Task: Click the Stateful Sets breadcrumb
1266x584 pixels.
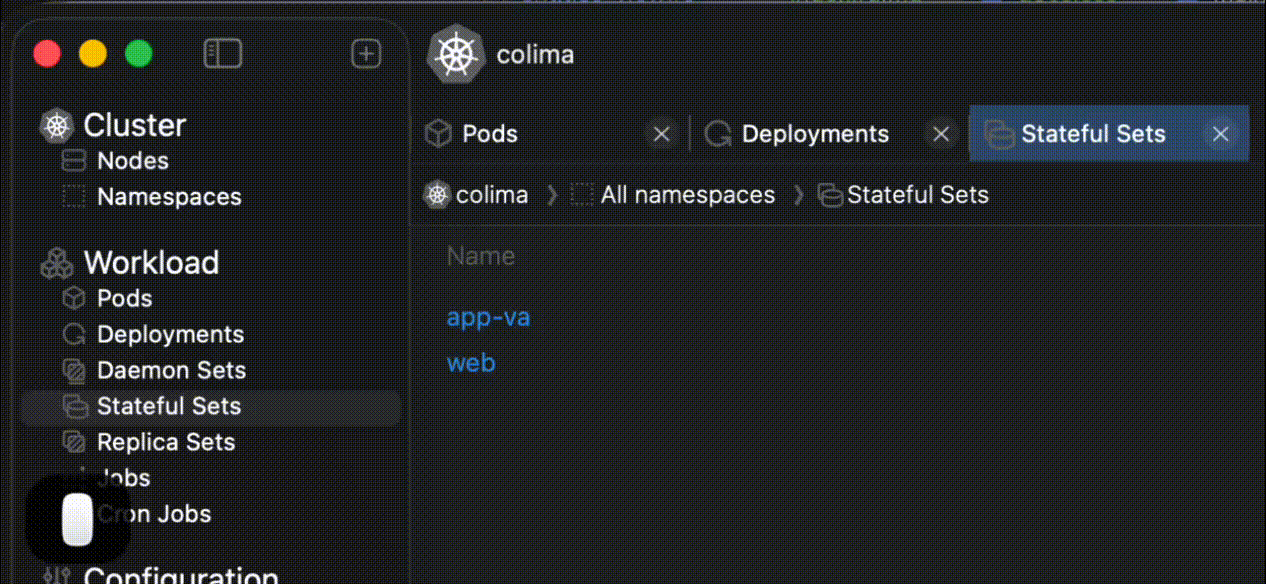Action: click(916, 195)
